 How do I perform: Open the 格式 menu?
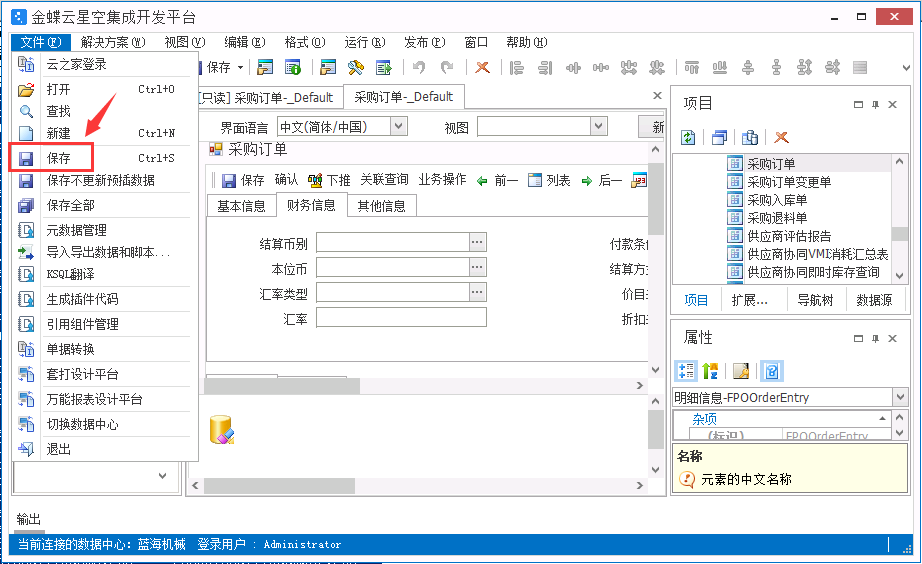305,42
